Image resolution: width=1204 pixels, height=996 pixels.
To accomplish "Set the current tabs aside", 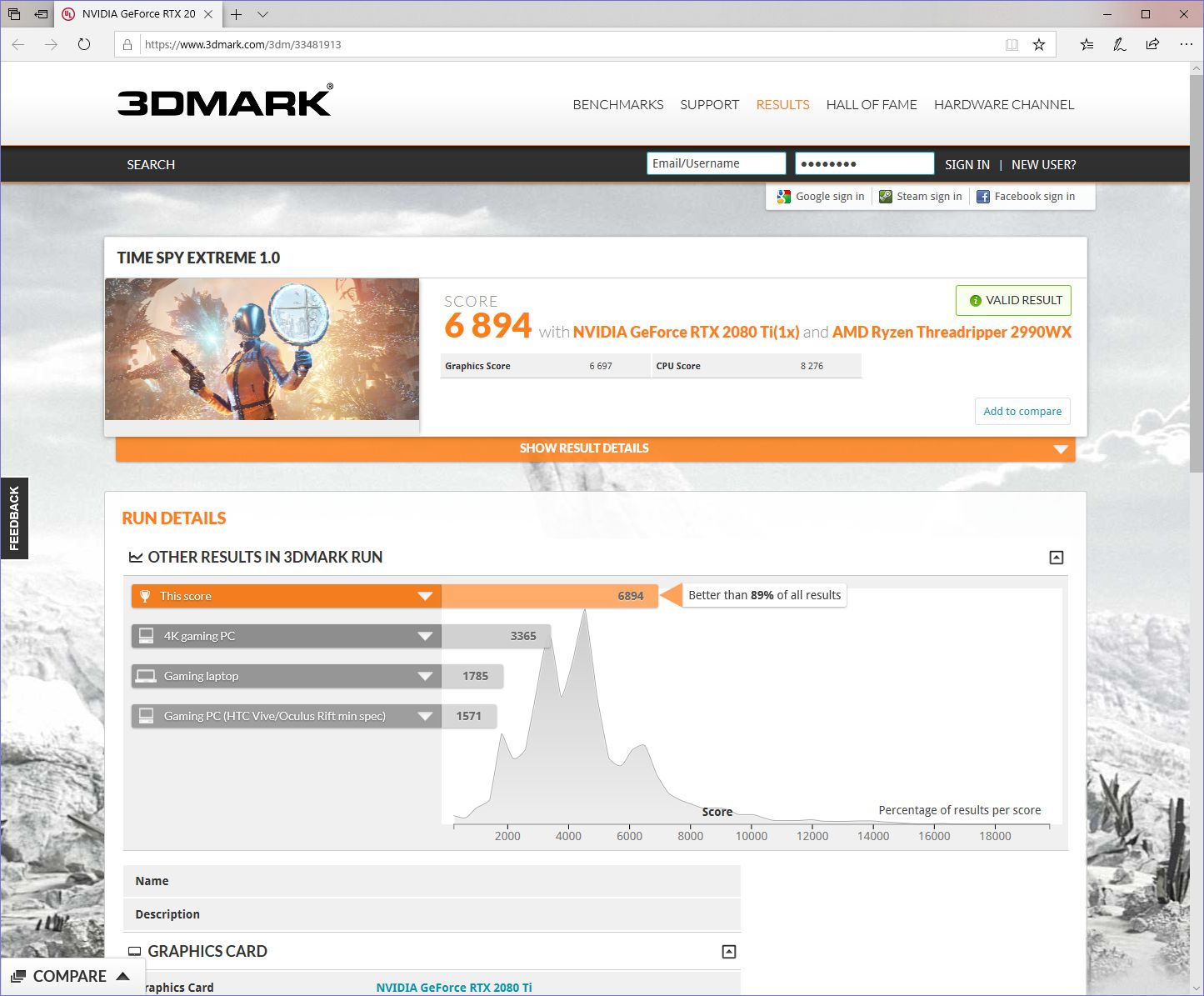I will tap(41, 14).
